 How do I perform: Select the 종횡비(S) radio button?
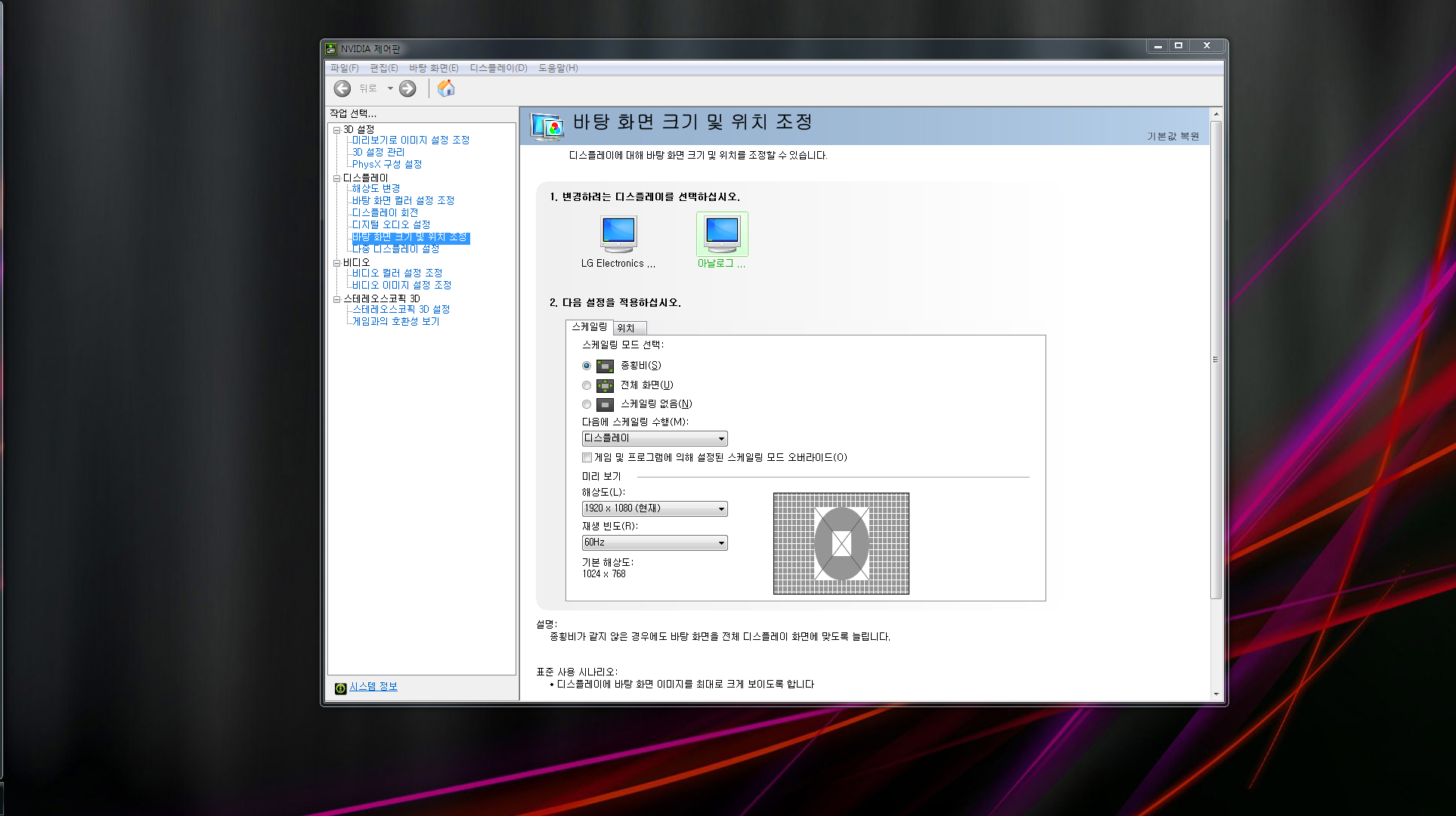click(x=587, y=366)
